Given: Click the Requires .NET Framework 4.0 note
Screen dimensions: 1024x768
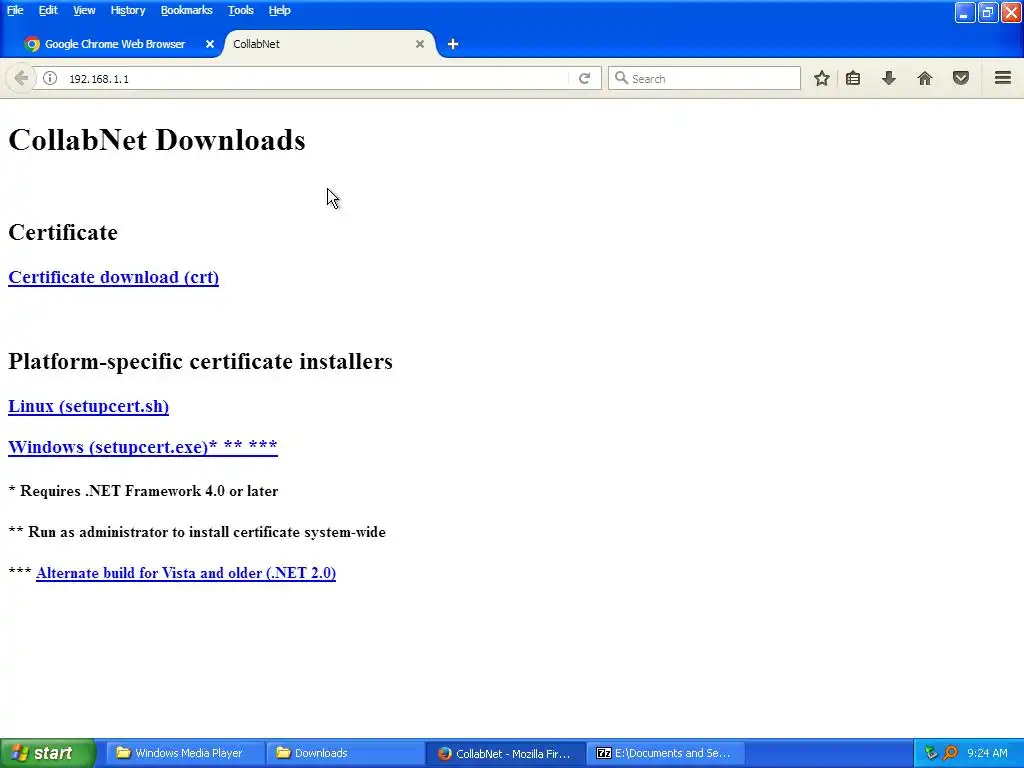Looking at the screenshot, I should [143, 491].
